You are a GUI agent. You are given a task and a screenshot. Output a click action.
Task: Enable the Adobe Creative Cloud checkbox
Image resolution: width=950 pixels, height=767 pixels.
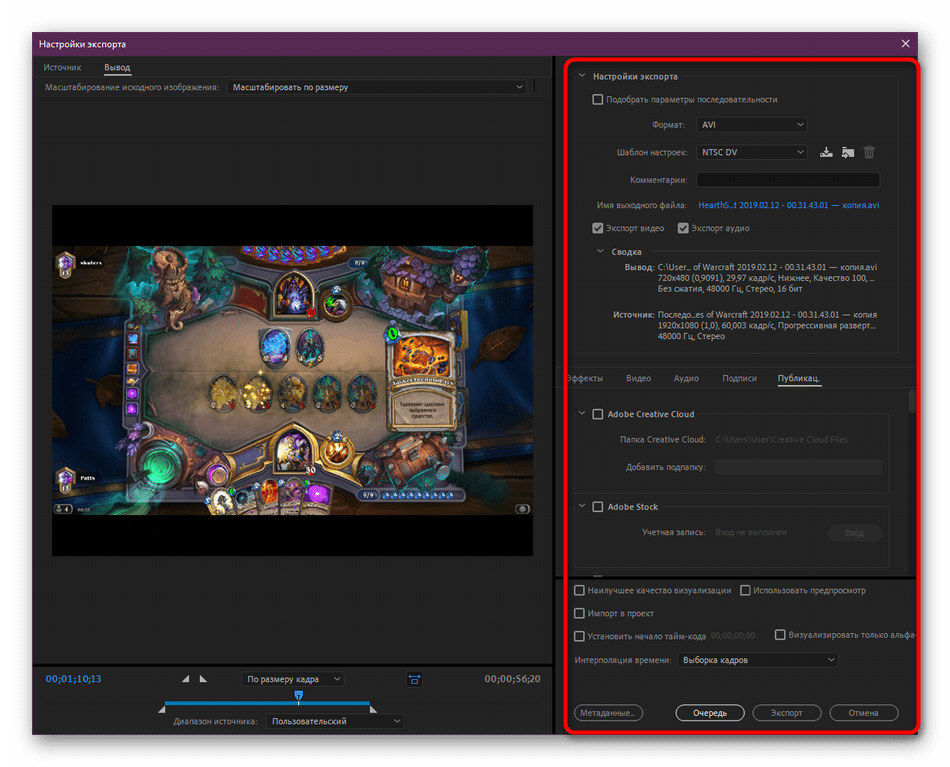(598, 414)
